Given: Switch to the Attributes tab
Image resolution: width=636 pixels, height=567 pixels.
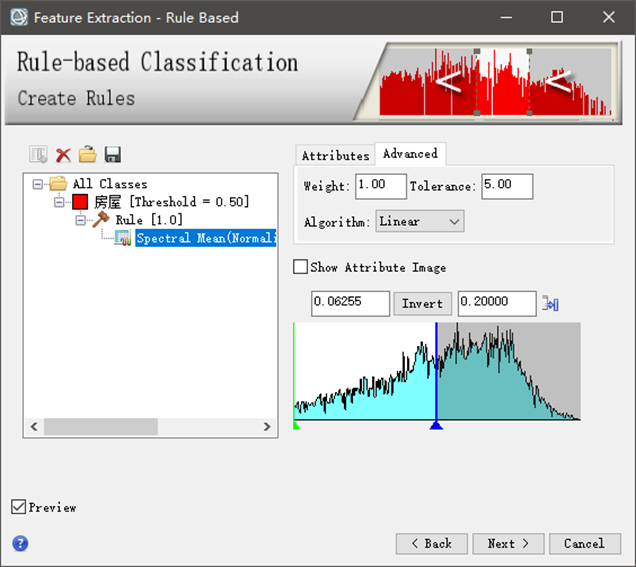Looking at the screenshot, I should (x=335, y=156).
